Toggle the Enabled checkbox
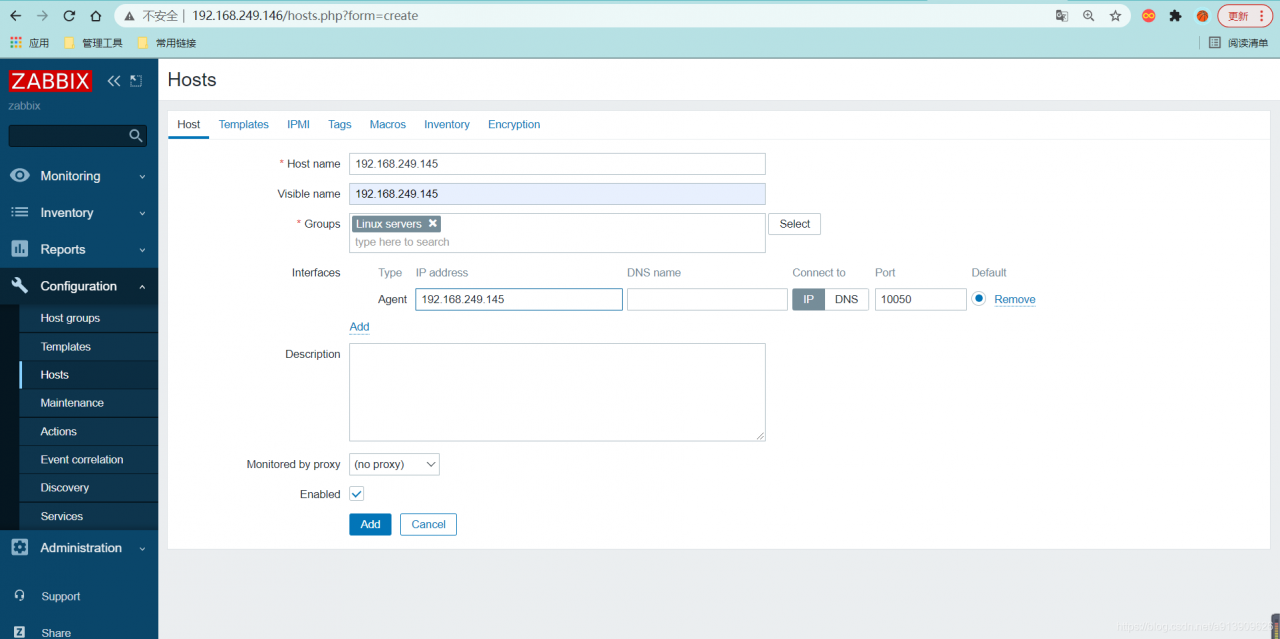The image size is (1280, 639). pyautogui.click(x=356, y=494)
